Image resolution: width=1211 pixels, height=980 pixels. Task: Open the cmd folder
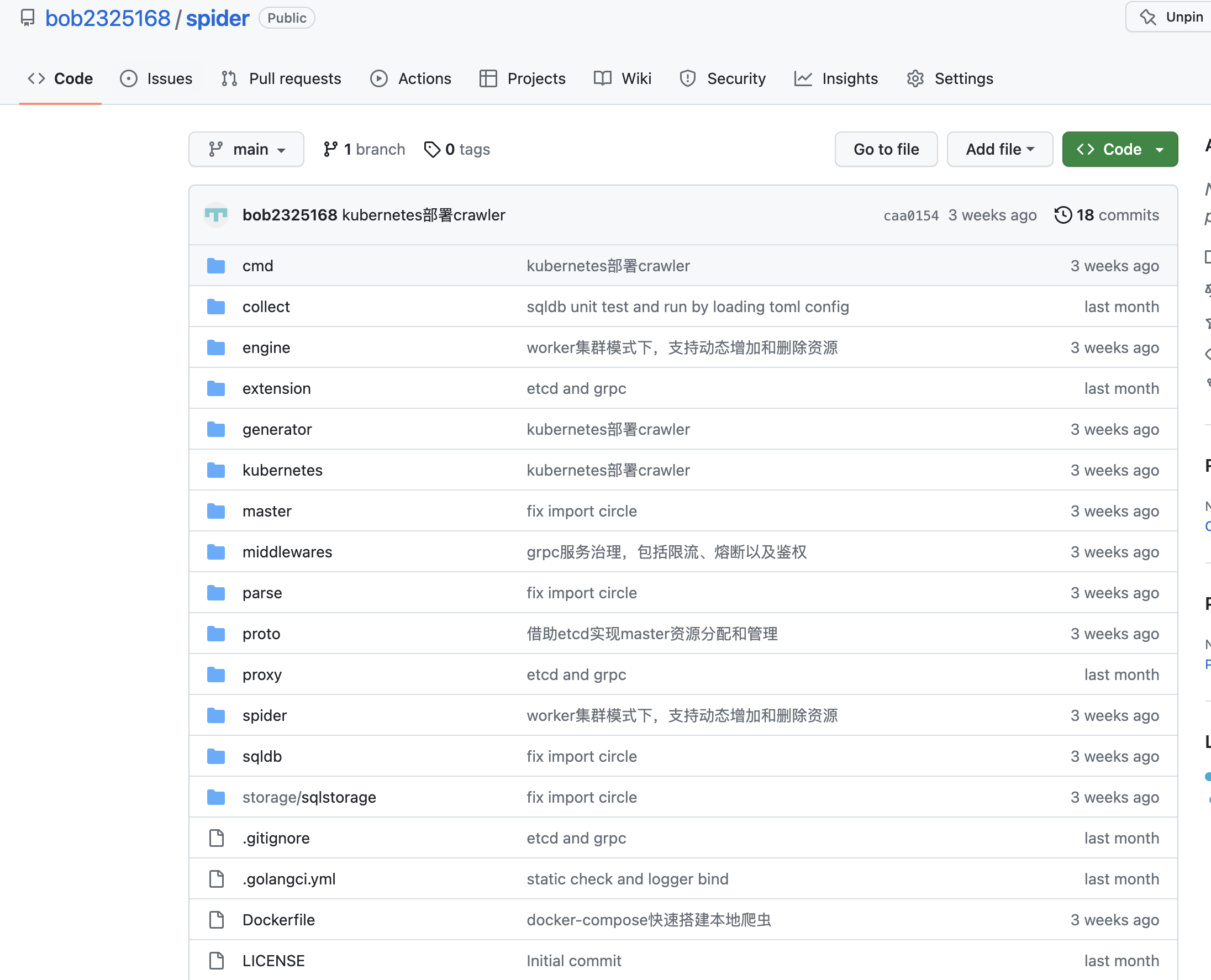tap(257, 265)
